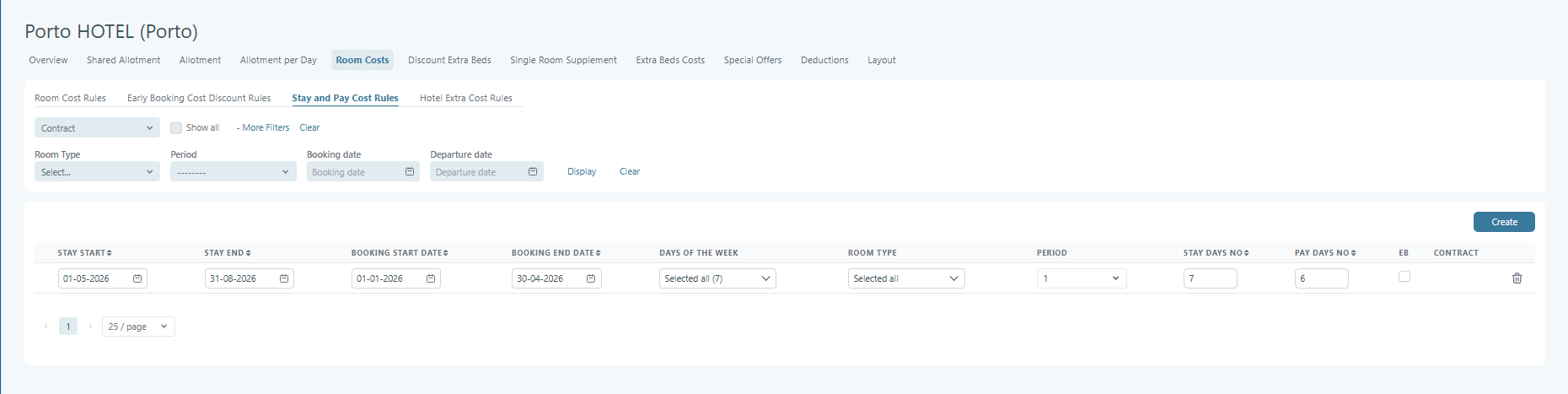This screenshot has height=394, width=1568.
Task: Open the Early Booking Cost Discount Rules tab
Action: tap(199, 98)
